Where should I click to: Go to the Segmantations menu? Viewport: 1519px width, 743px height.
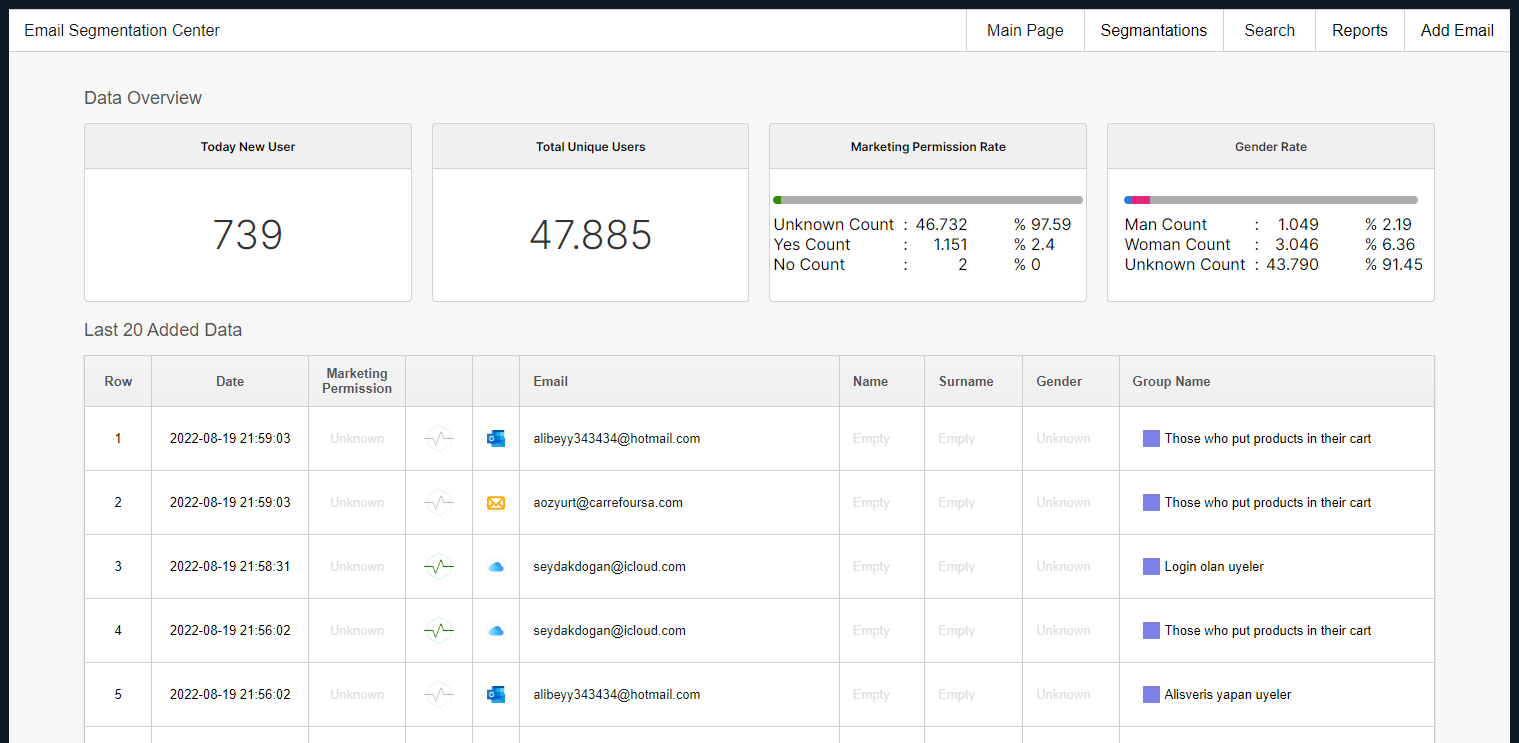click(1153, 30)
